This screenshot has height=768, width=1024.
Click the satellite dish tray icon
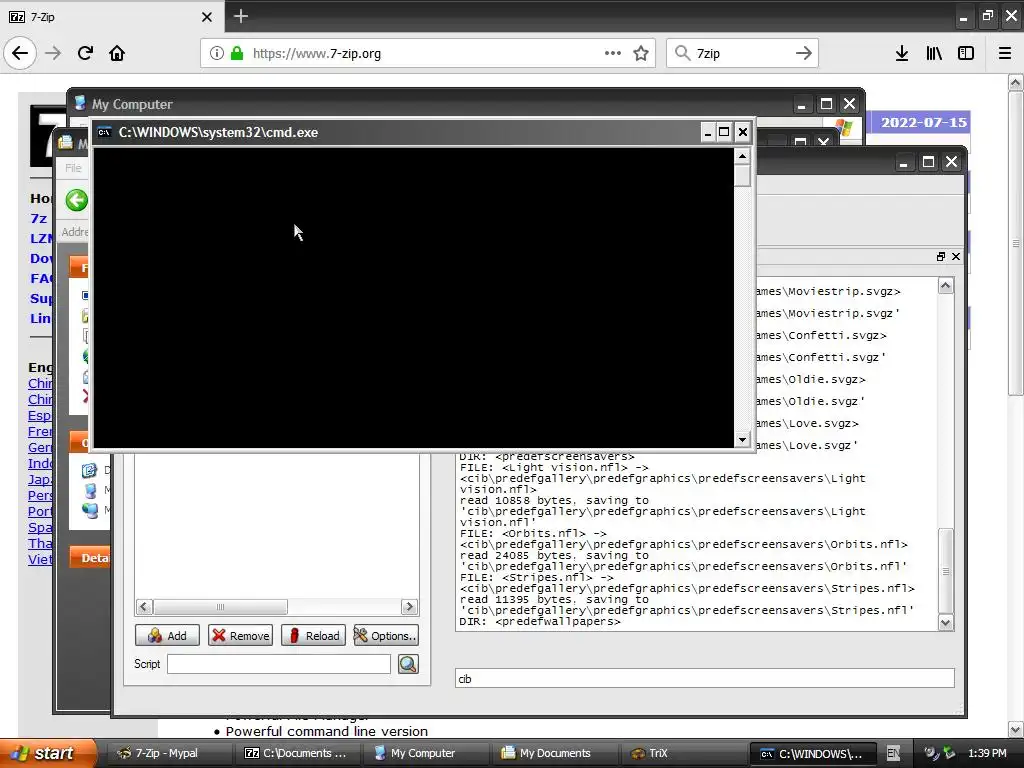pos(931,753)
